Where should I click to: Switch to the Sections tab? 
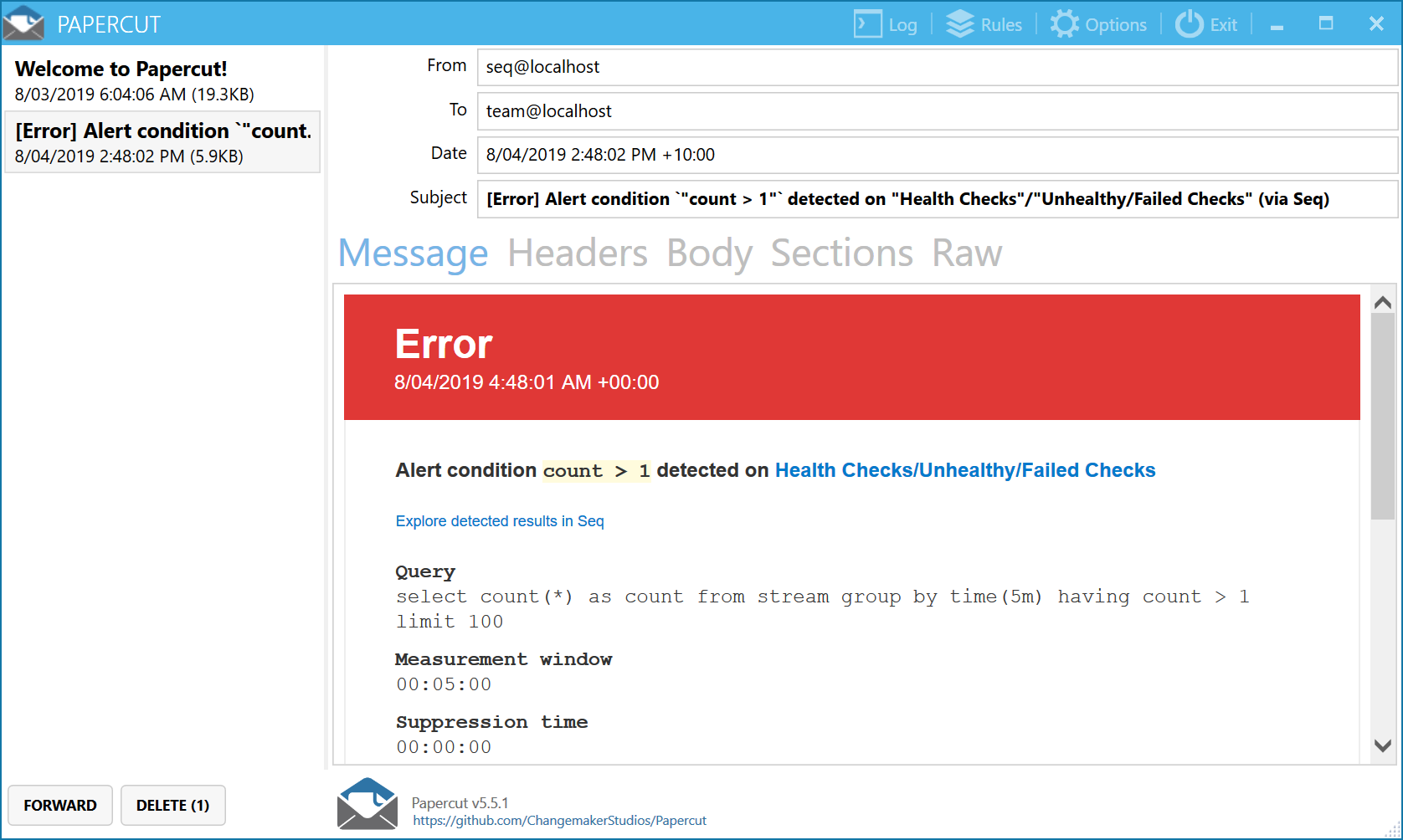841,253
